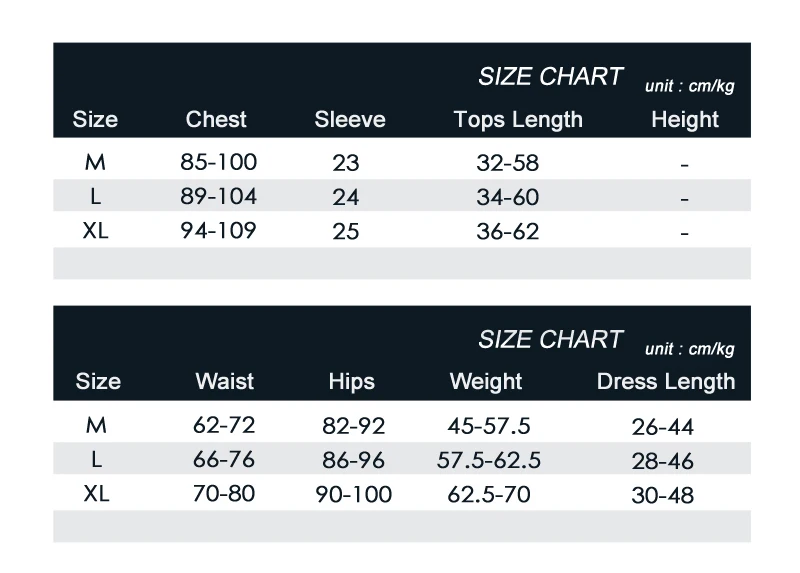Select the Dress Length header
Screen dimensions: 800x573
pyautogui.click(x=666, y=382)
